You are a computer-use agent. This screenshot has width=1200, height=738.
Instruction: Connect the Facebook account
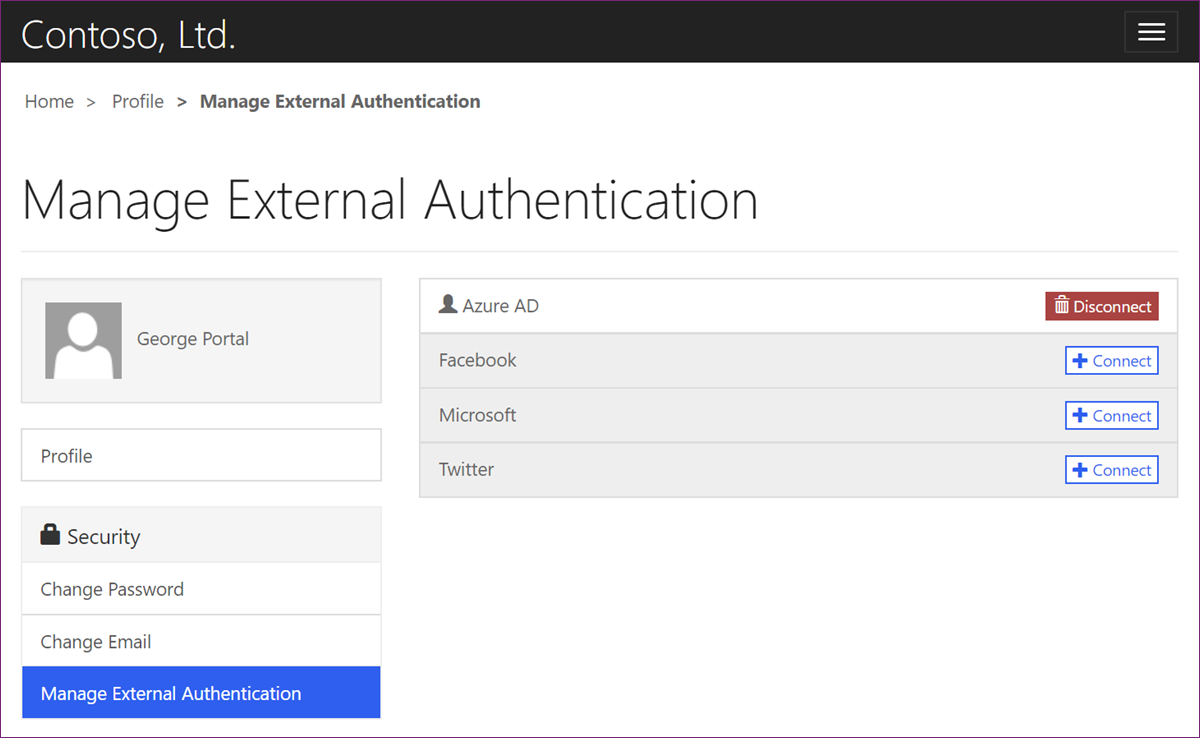[1112, 361]
